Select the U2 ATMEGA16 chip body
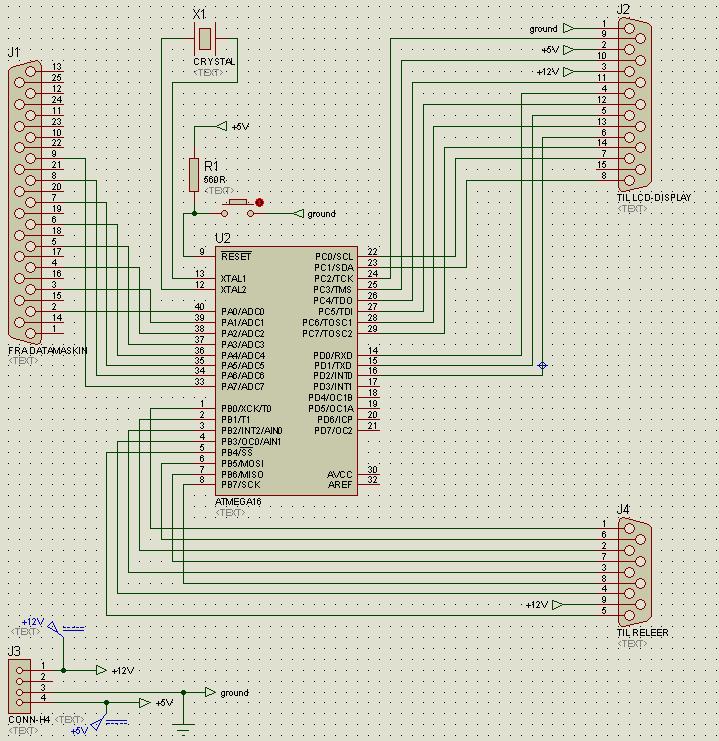 [x=286, y=371]
